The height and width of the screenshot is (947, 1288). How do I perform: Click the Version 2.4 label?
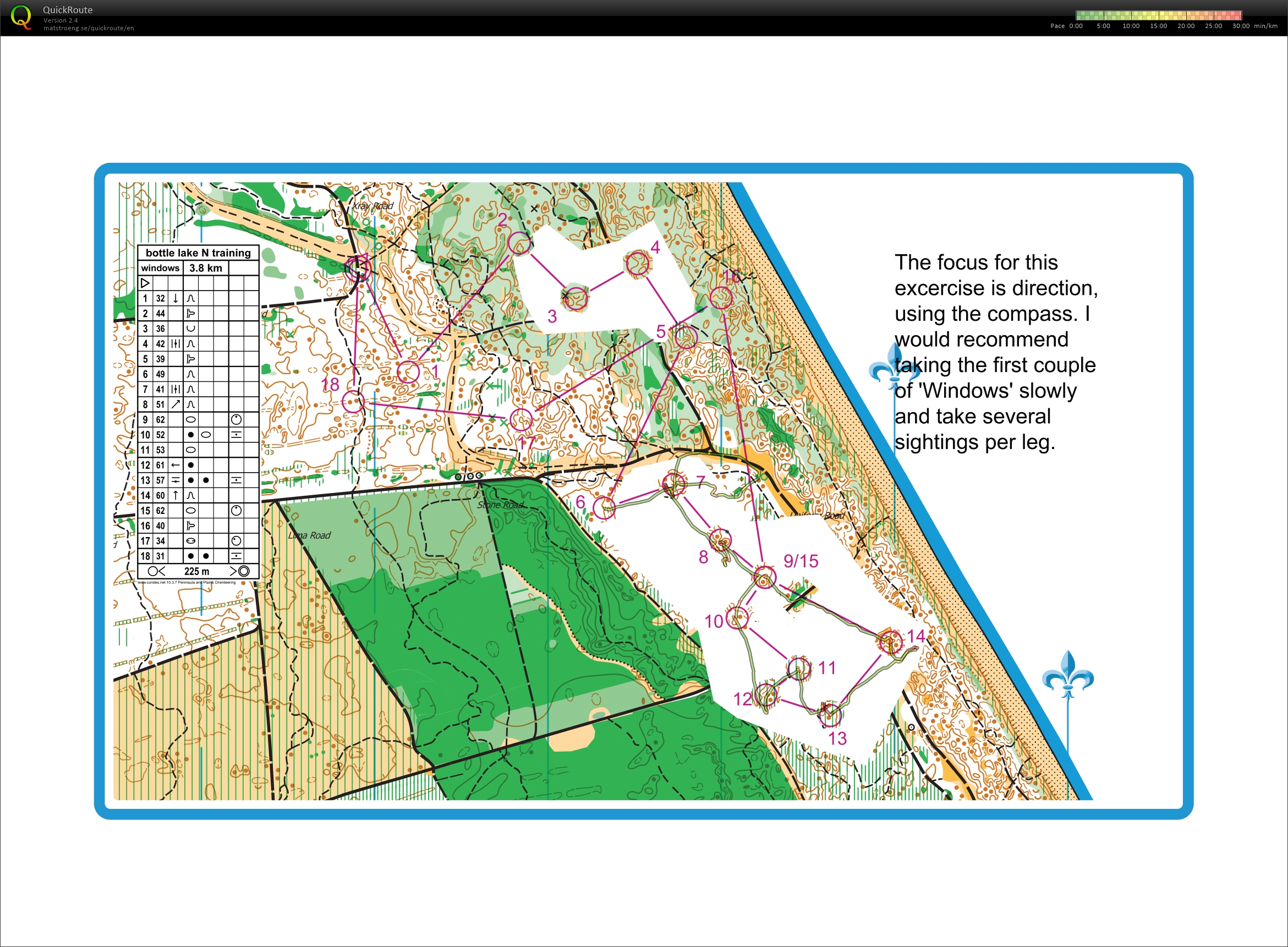61,21
